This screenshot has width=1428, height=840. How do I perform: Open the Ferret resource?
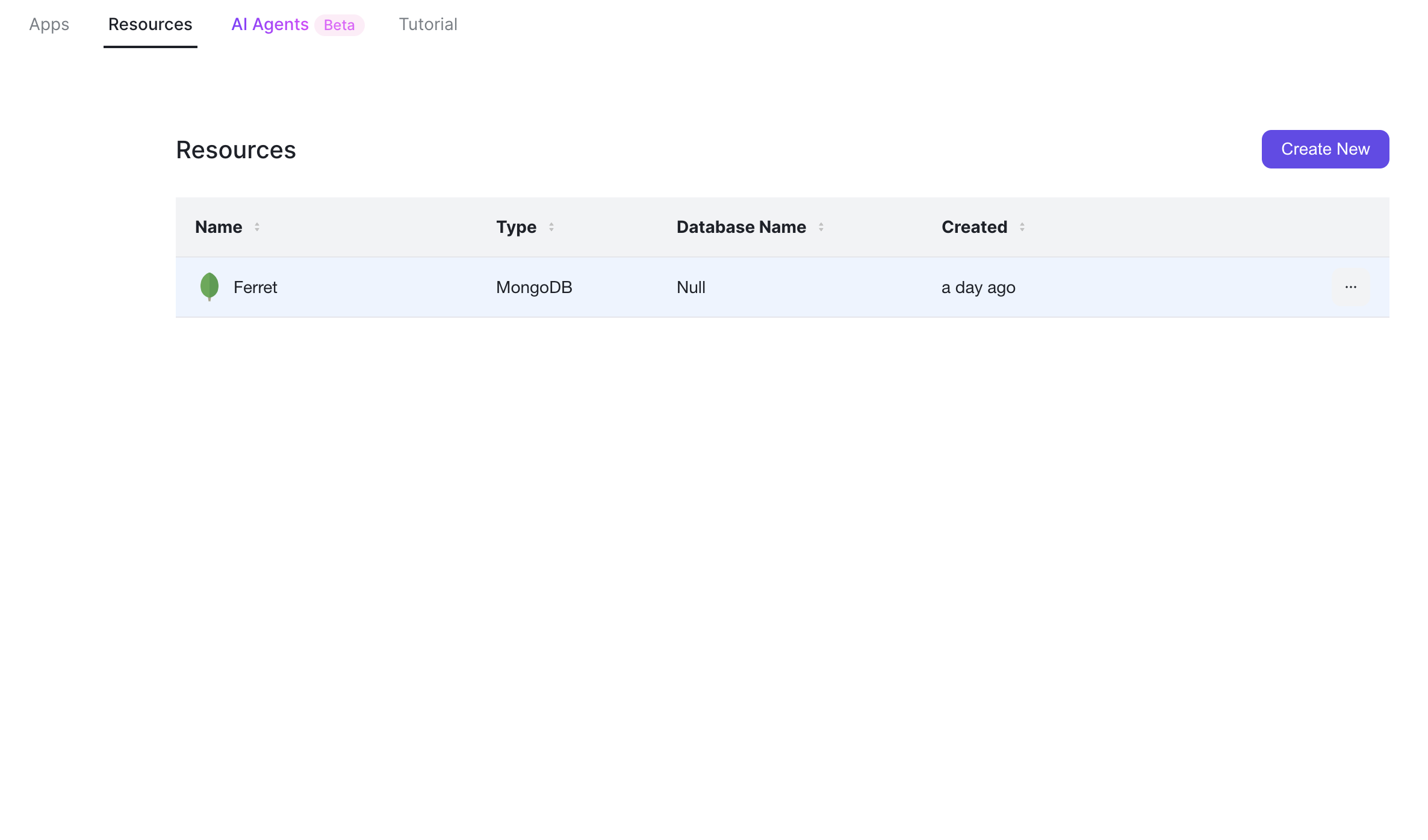pos(255,287)
